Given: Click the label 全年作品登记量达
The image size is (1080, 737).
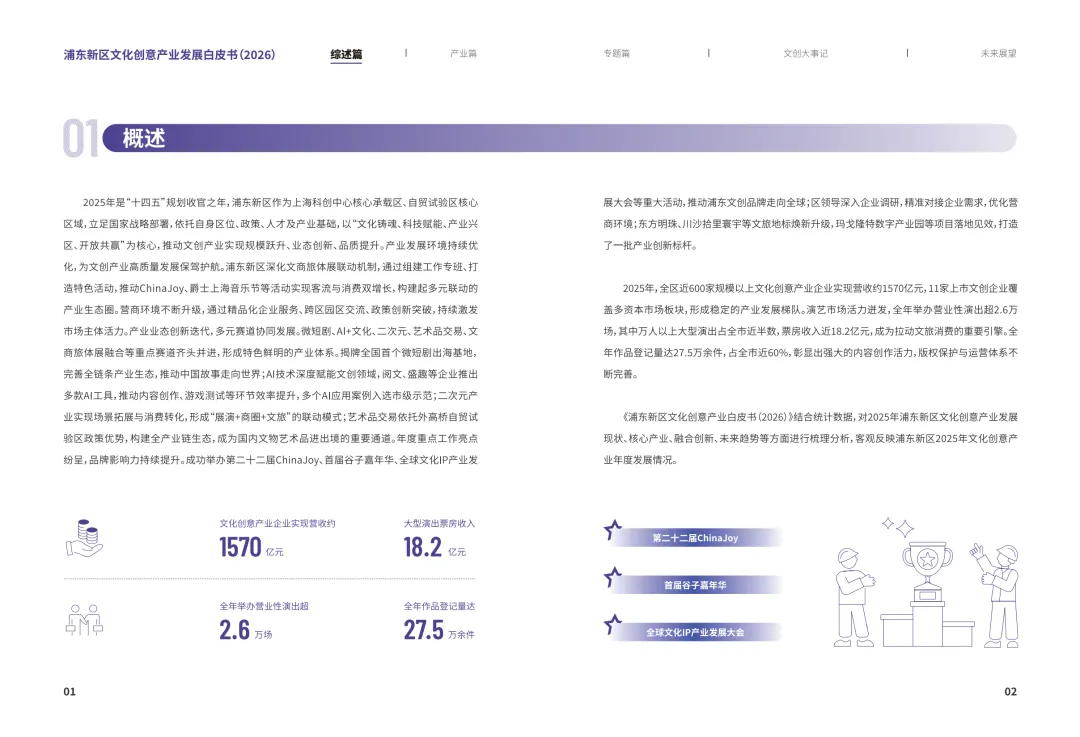Looking at the screenshot, I should (439, 606).
